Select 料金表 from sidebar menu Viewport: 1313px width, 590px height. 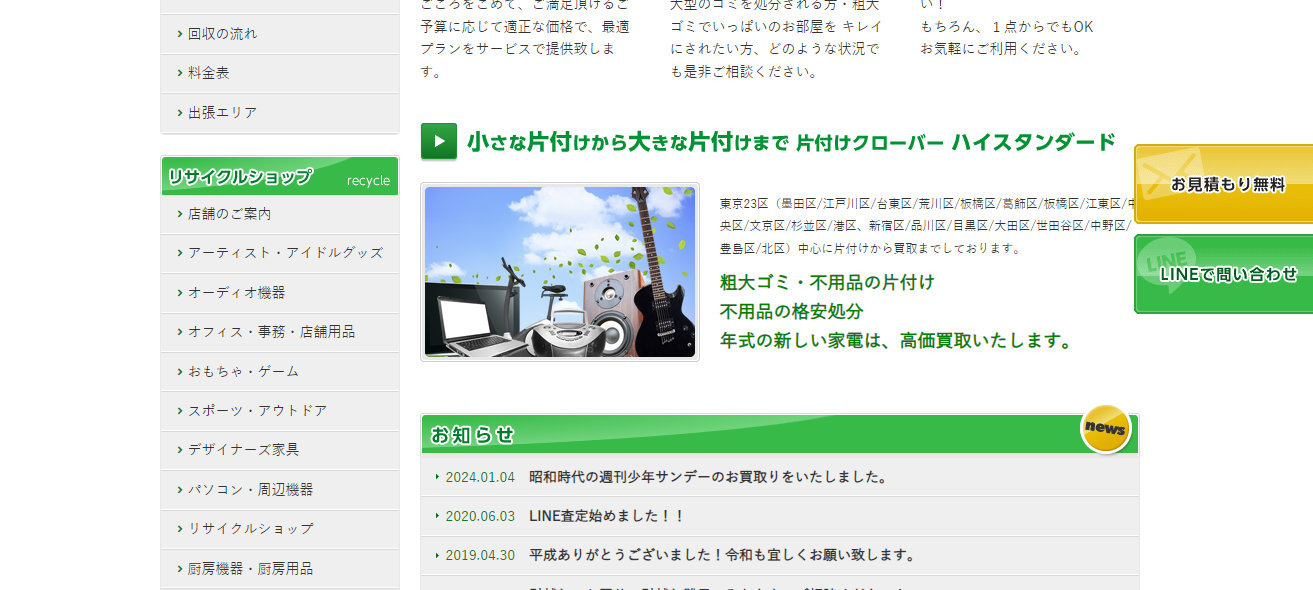click(x=208, y=73)
